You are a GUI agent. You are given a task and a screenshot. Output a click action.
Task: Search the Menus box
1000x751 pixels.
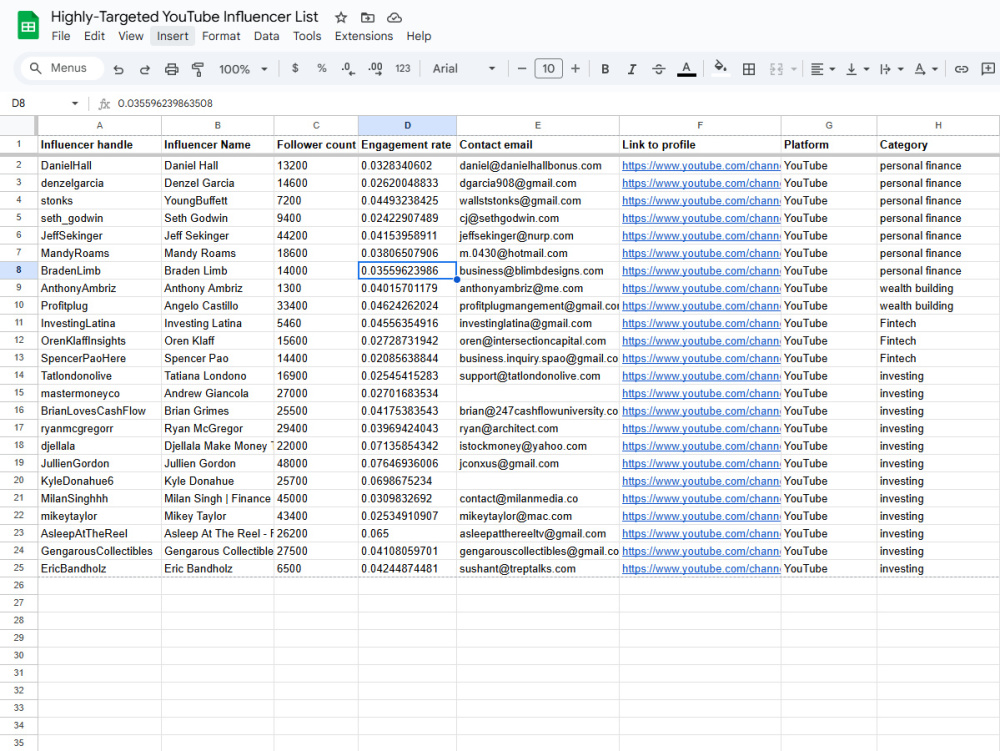(62, 68)
